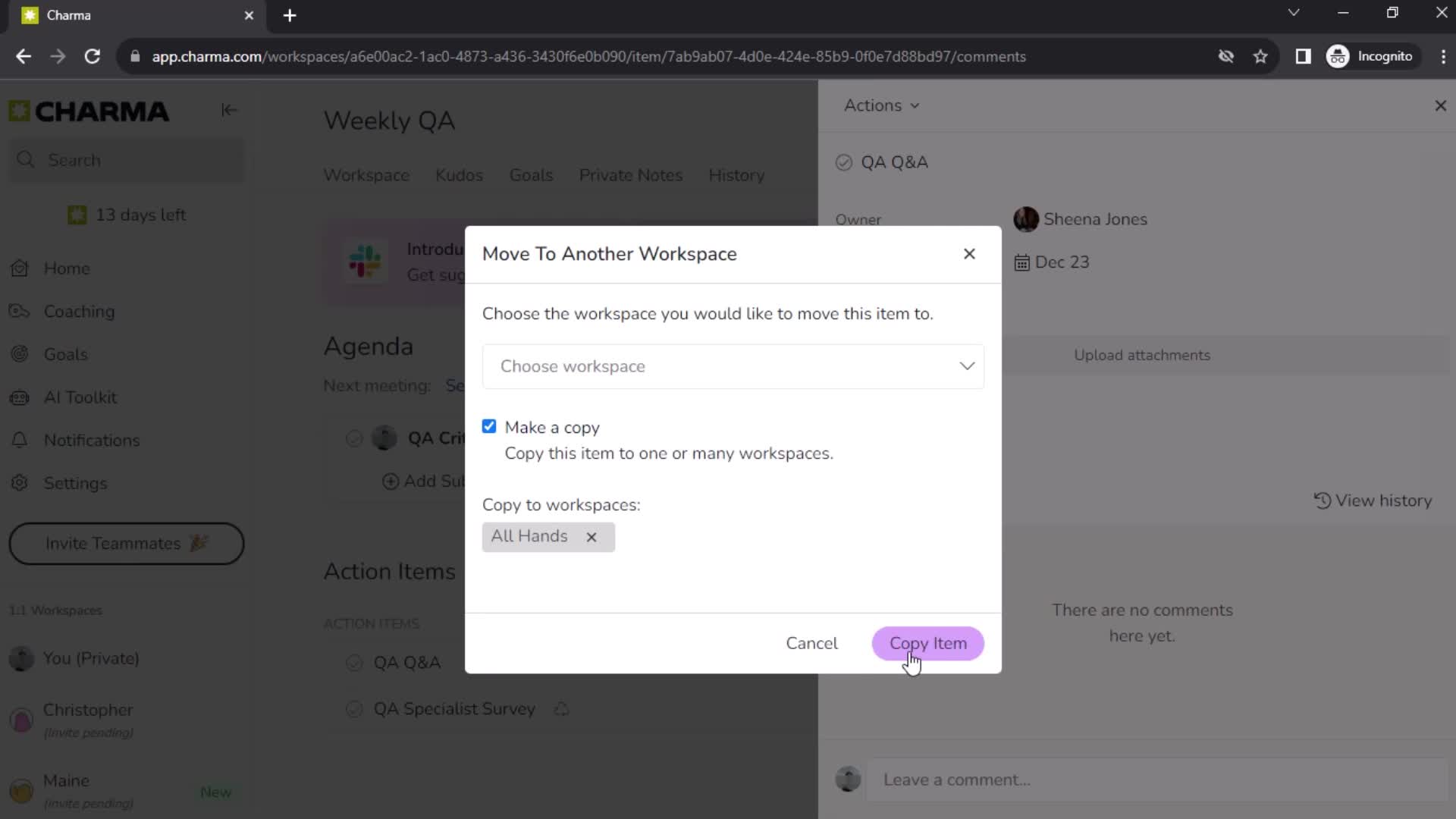Click the QA Specialist Survey reminder icon
This screenshot has height=819, width=1456.
pyautogui.click(x=561, y=709)
